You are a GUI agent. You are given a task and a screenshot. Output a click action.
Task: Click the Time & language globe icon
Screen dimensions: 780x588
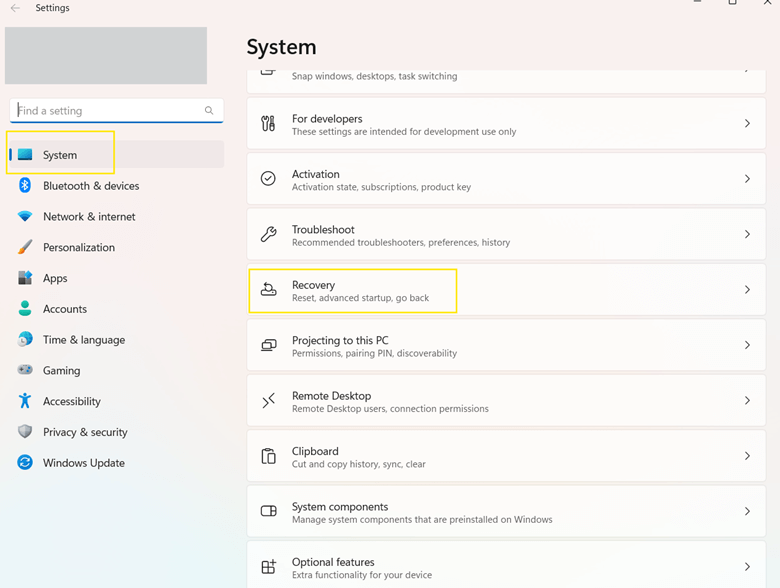coord(25,339)
